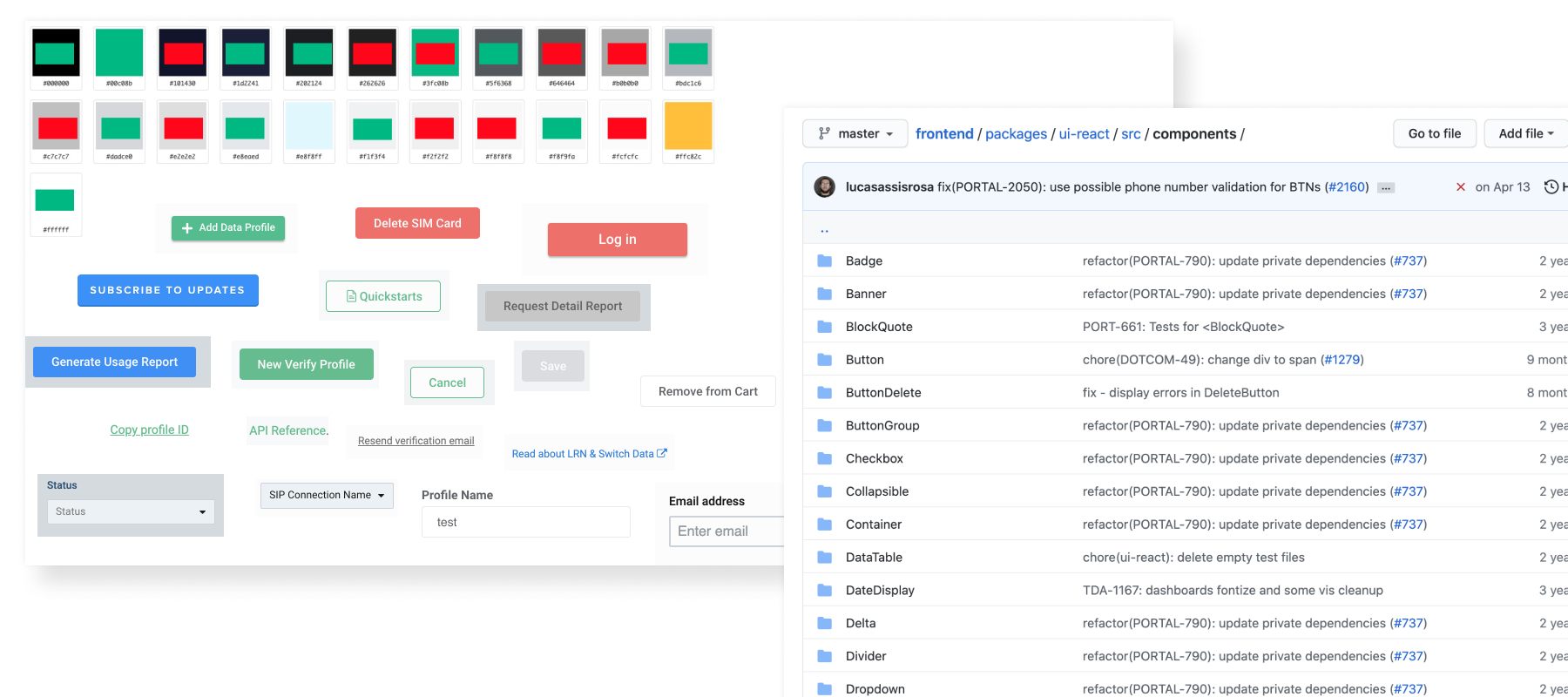The width and height of the screenshot is (1568, 697).
Task: Open the packages breadcrumb link
Action: 1016,133
